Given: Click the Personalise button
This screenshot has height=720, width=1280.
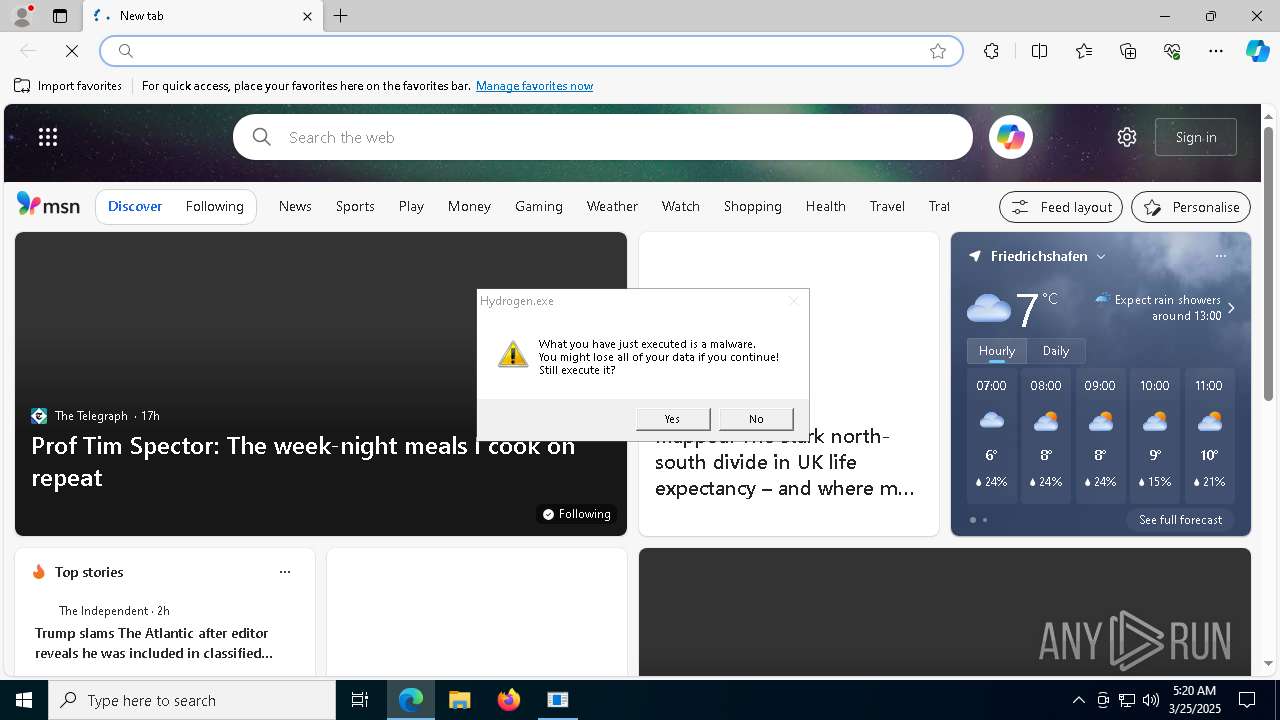Looking at the screenshot, I should tap(1191, 207).
